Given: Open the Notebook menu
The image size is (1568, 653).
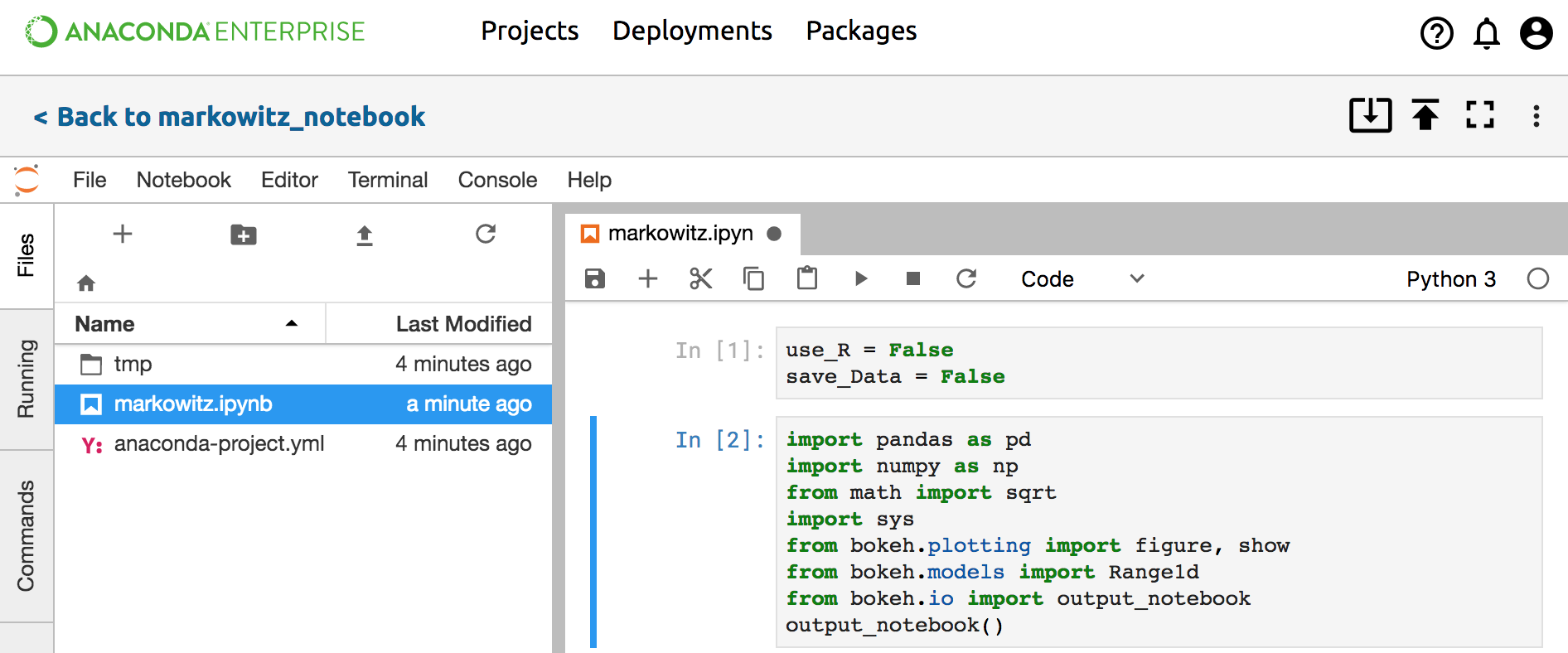Looking at the screenshot, I should coord(183,180).
